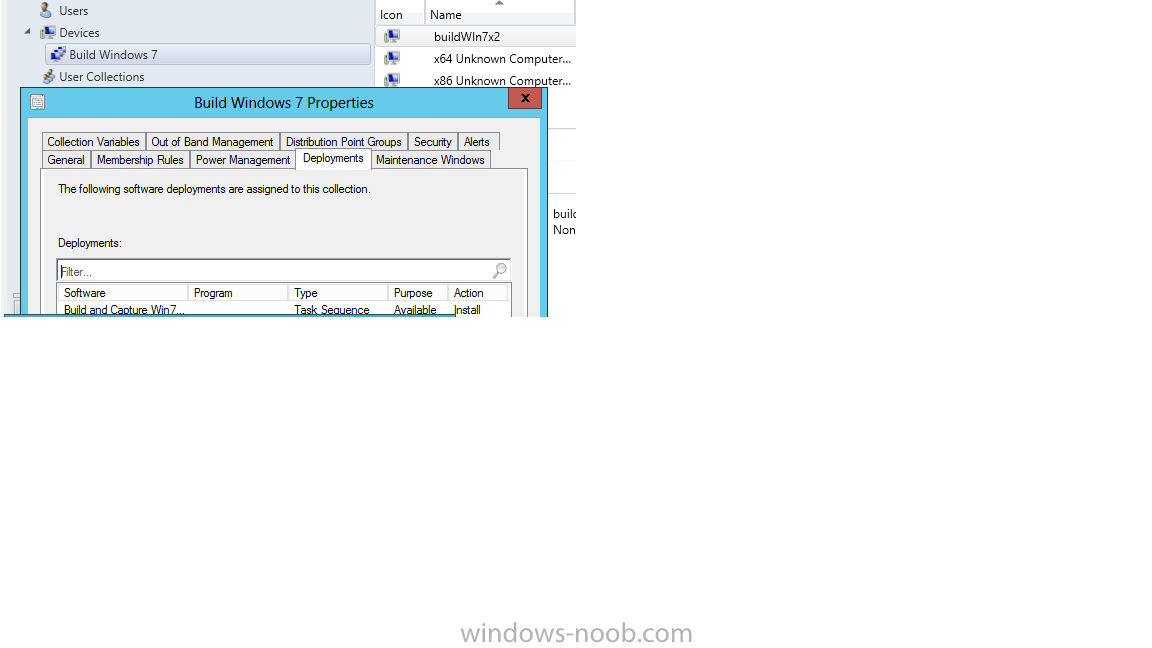Image resolution: width=1152 pixels, height=648 pixels.
Task: Open the General tab
Action: tap(66, 160)
